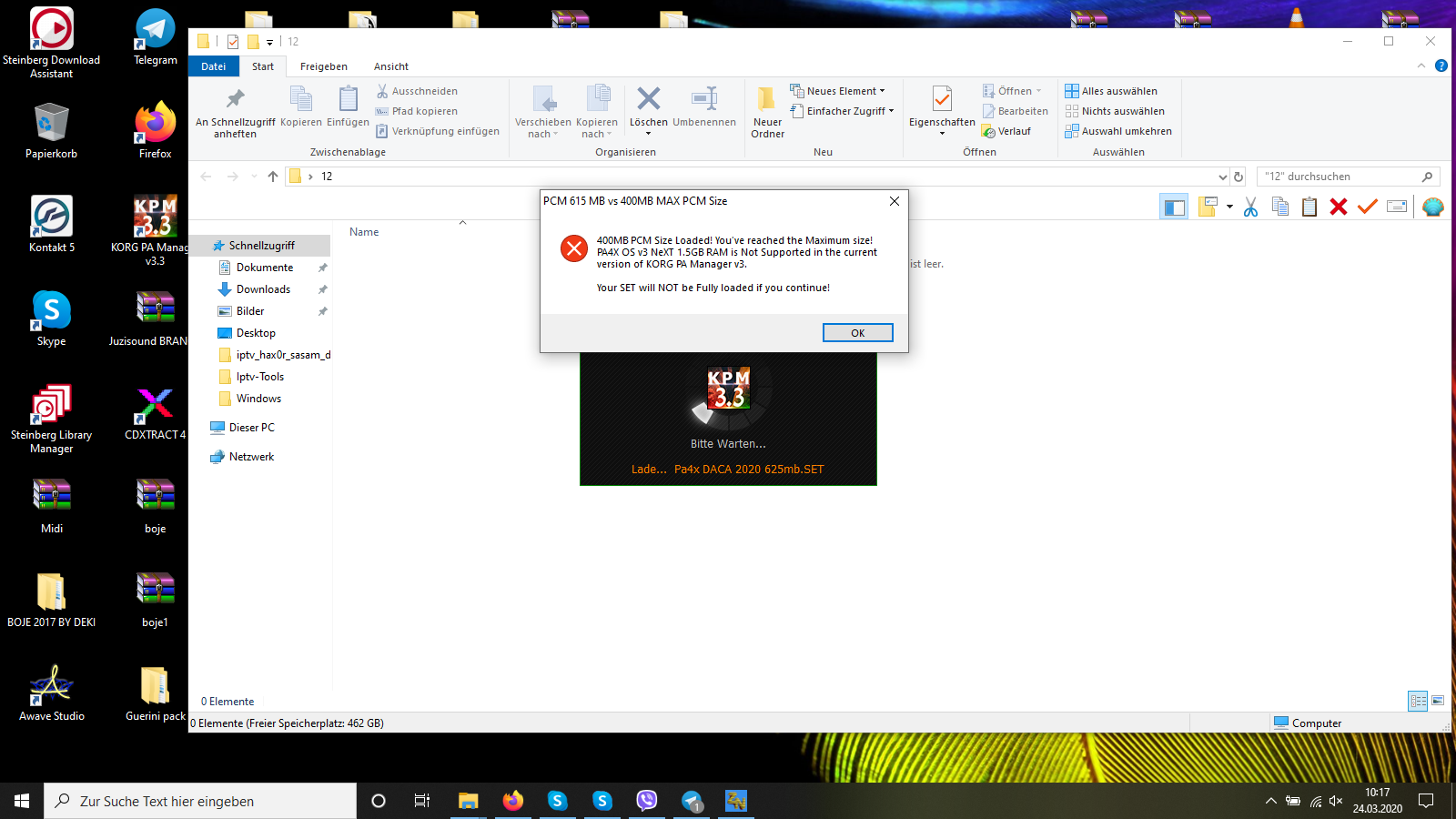The image size is (1456, 819).
Task: Close the PCM 615 MB error dialog
Action: (x=894, y=201)
